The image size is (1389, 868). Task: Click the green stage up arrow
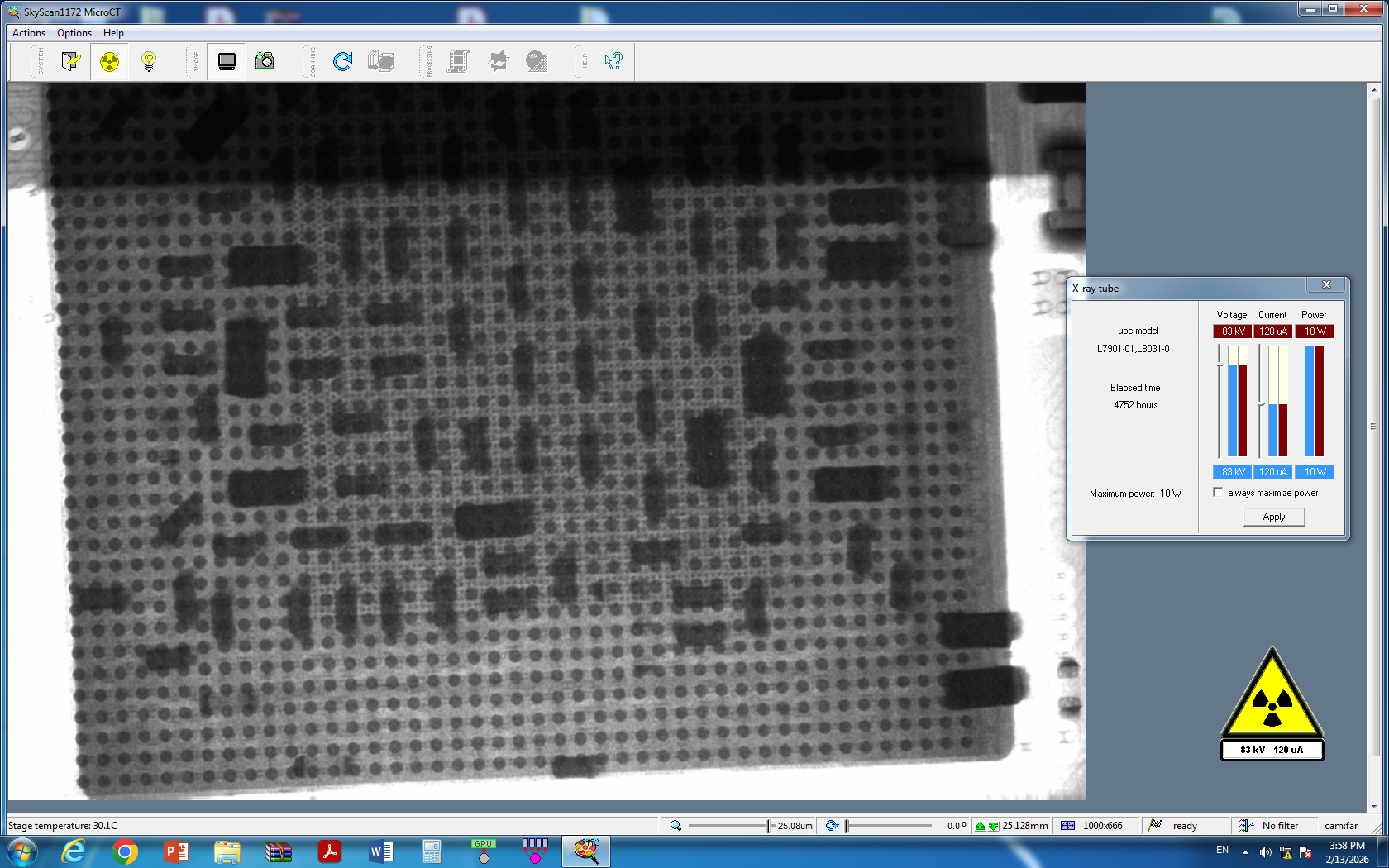981,826
